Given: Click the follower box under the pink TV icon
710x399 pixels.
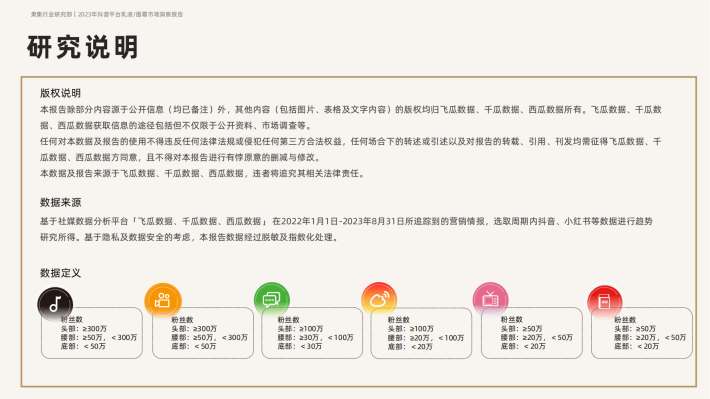Looking at the screenshot, I should pos(532,333).
